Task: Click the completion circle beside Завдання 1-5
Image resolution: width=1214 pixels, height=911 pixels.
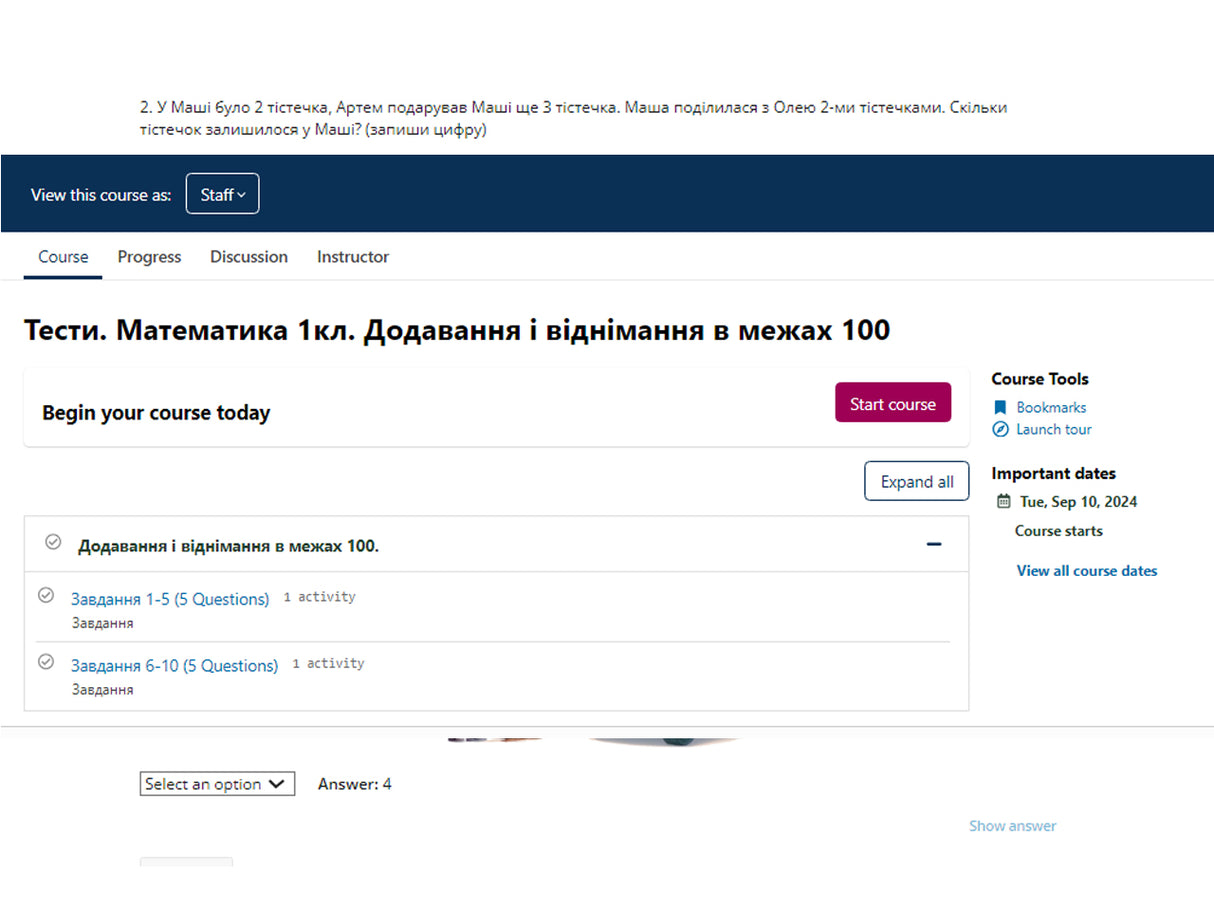Action: pyautogui.click(x=45, y=594)
